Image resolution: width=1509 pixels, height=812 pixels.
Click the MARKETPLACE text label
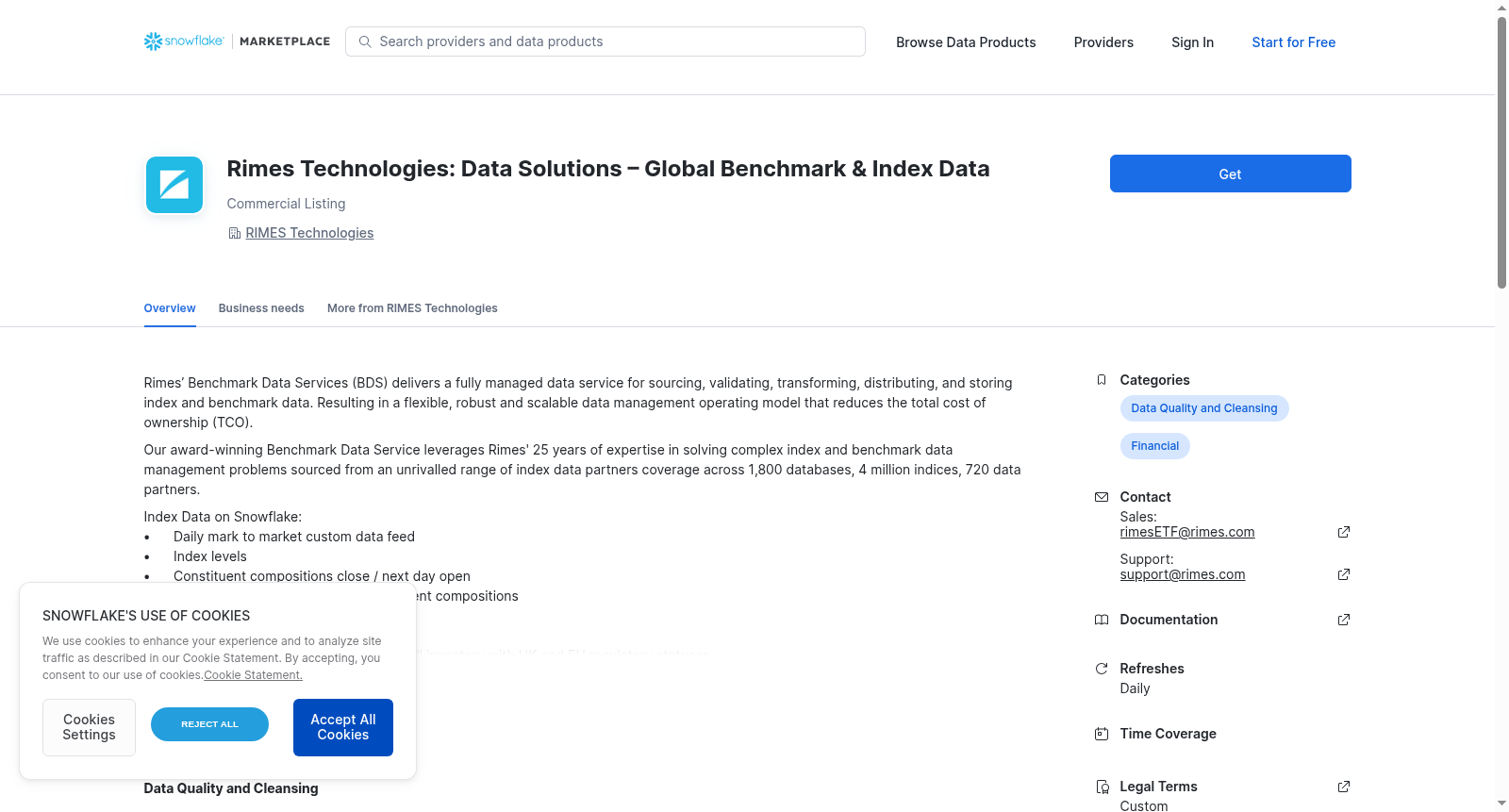285,41
